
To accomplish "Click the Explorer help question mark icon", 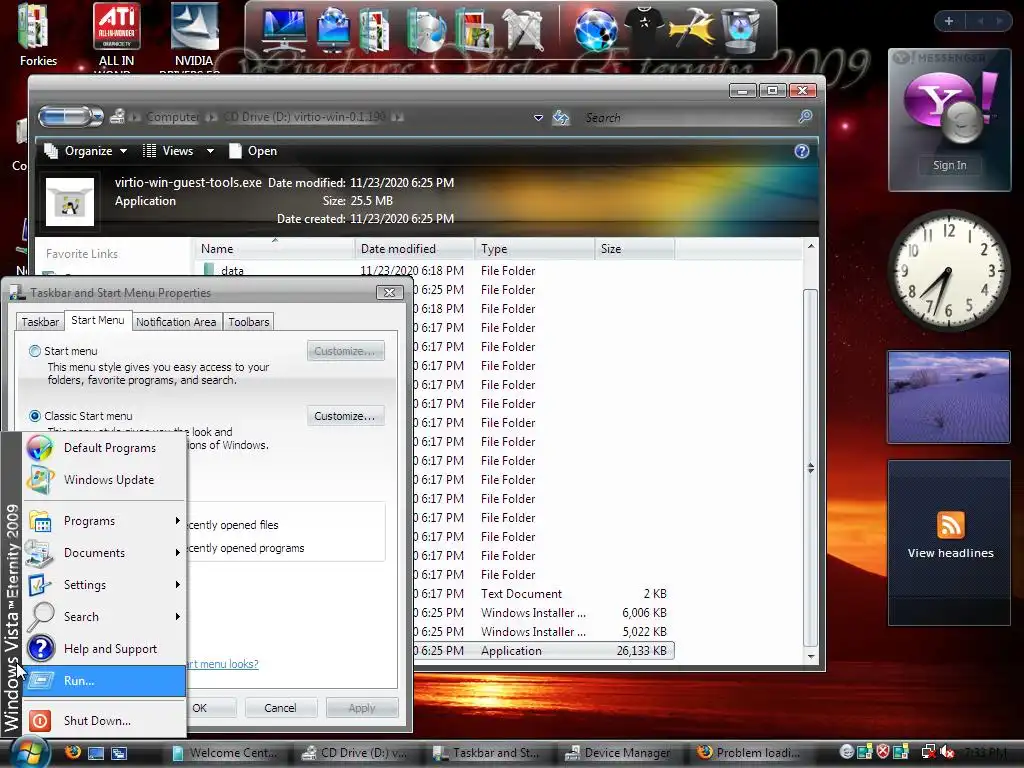I will click(x=801, y=151).
